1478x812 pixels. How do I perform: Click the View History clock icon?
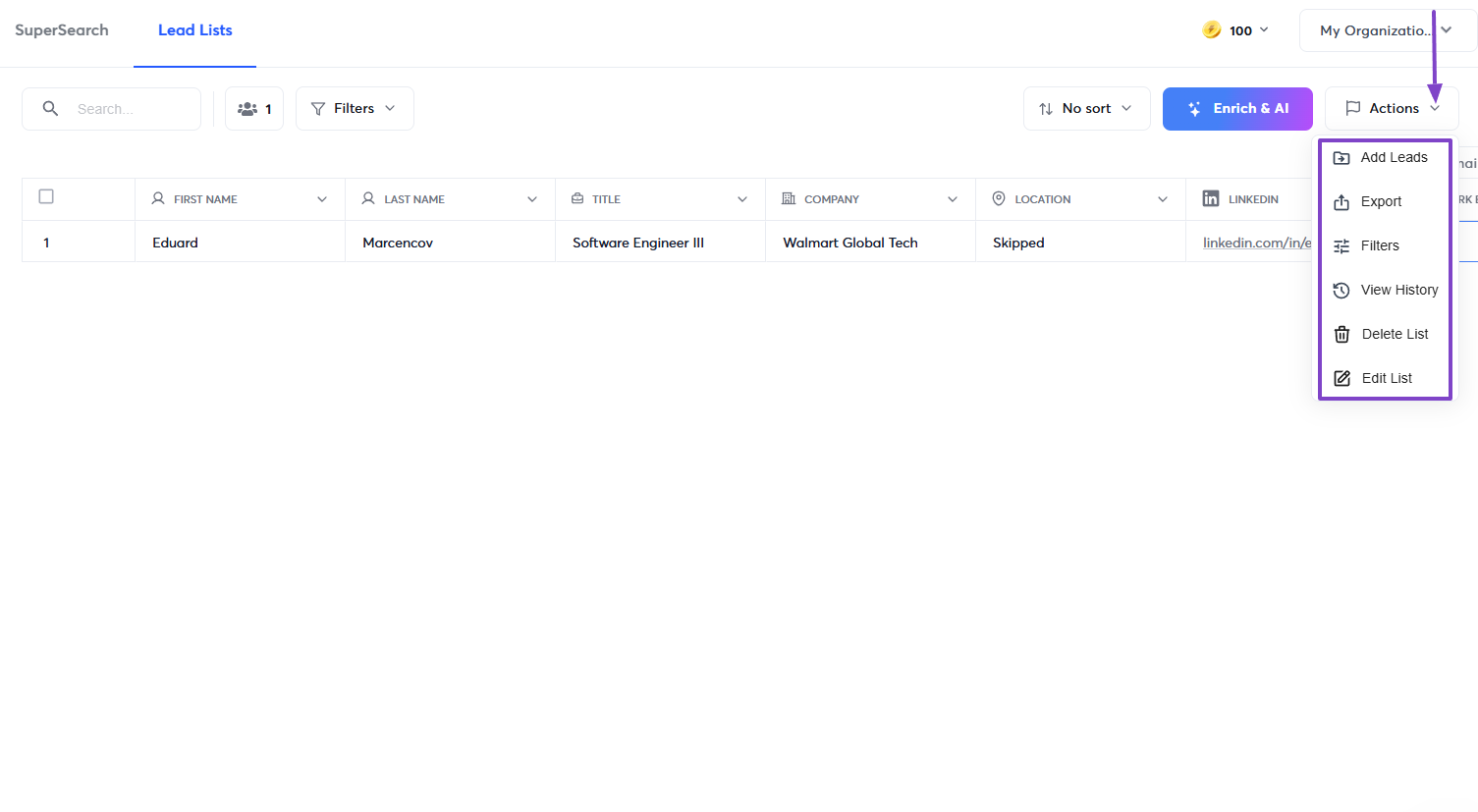coord(1341,291)
